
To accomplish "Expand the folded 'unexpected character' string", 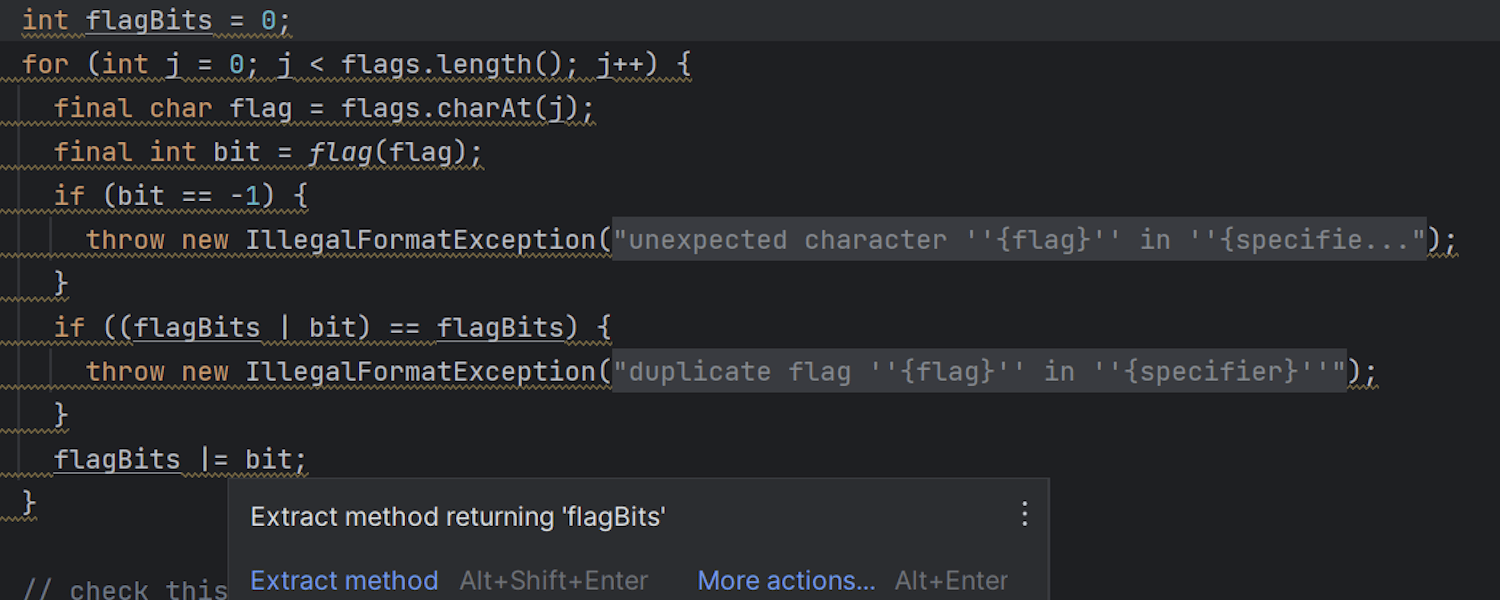I will tap(1019, 240).
